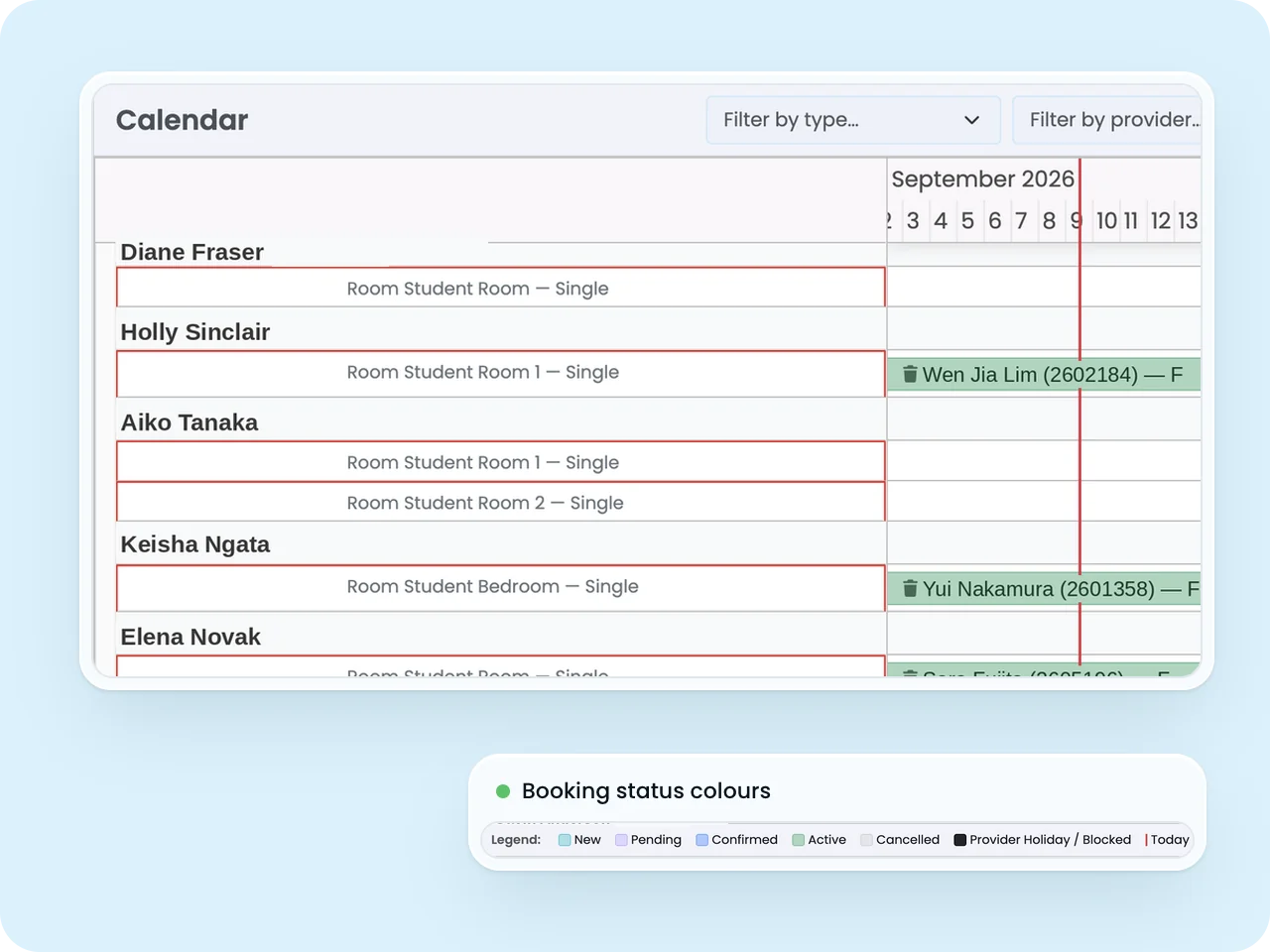Select day 3 in the calendar header
This screenshot has height=952, width=1270.
coord(913,220)
